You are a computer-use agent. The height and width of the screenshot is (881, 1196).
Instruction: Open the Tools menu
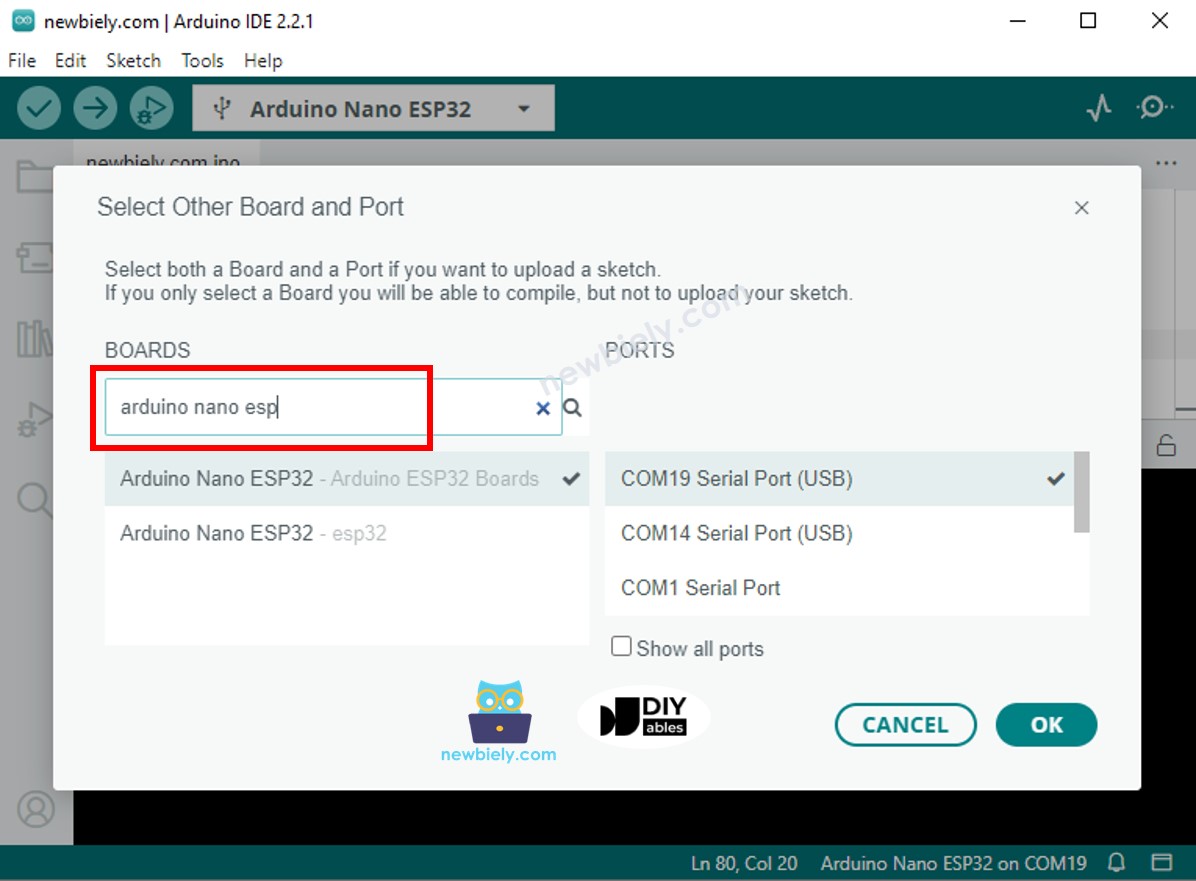202,61
